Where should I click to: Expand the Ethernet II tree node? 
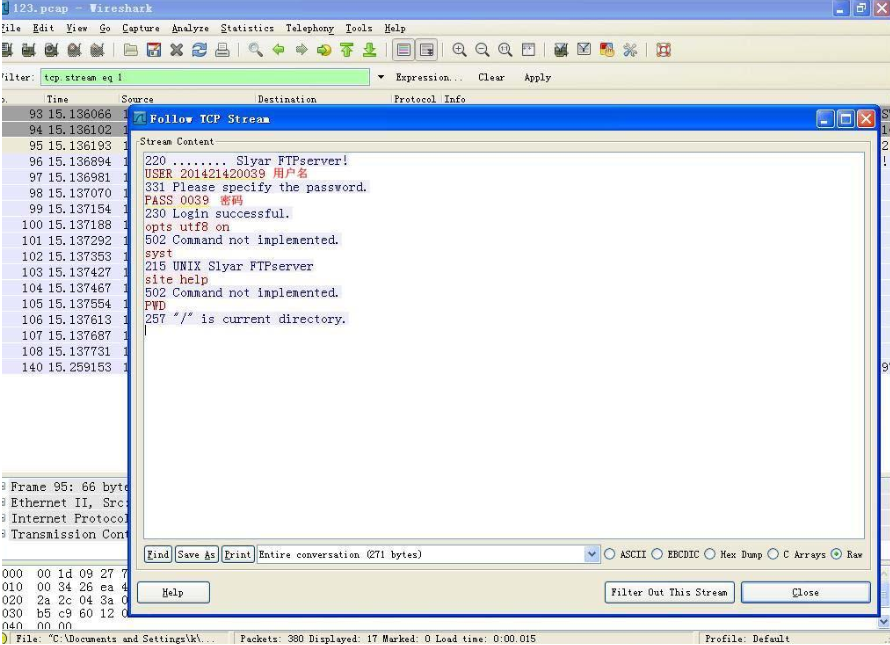tap(4, 502)
